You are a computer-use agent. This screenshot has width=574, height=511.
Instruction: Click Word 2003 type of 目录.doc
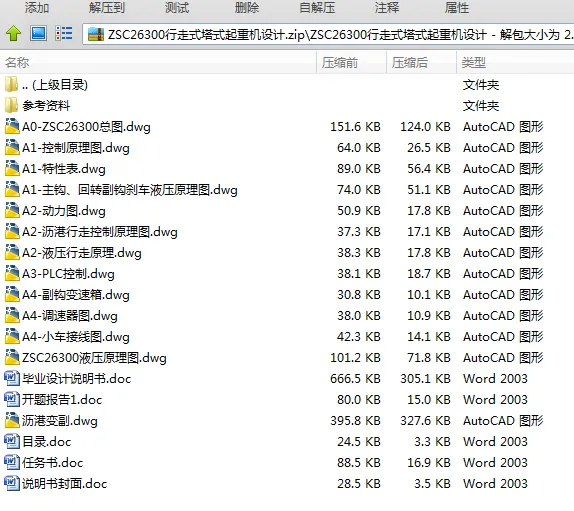[x=495, y=442]
